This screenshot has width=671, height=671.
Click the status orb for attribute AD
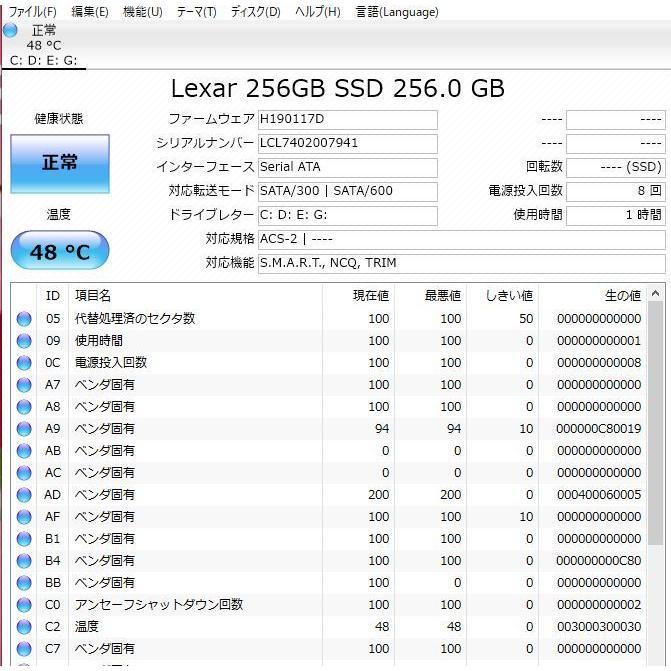[24, 495]
